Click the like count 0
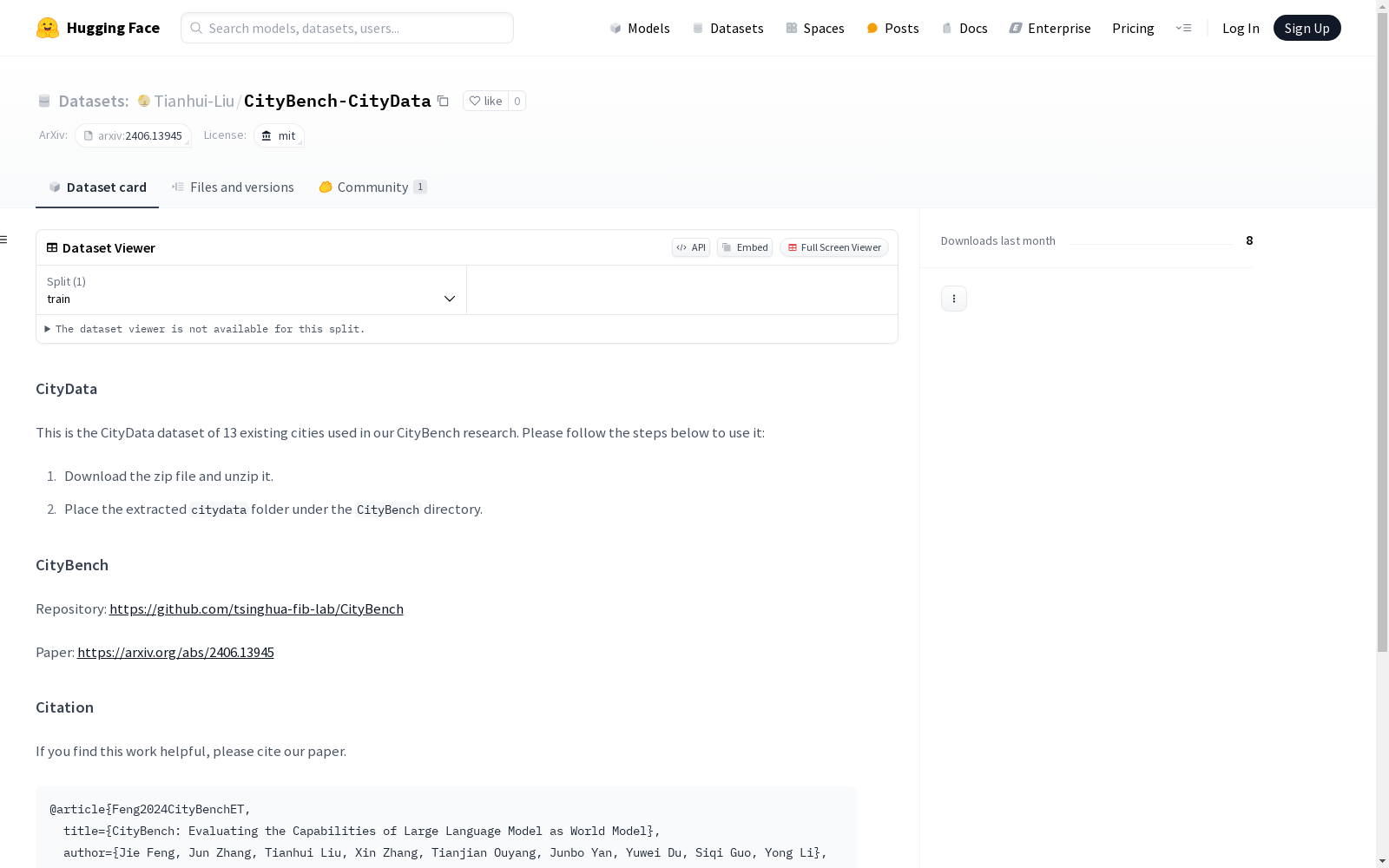This screenshot has width=1389, height=868. 517,101
